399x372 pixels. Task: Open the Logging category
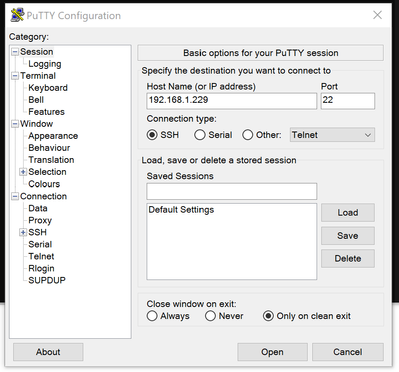[45, 64]
